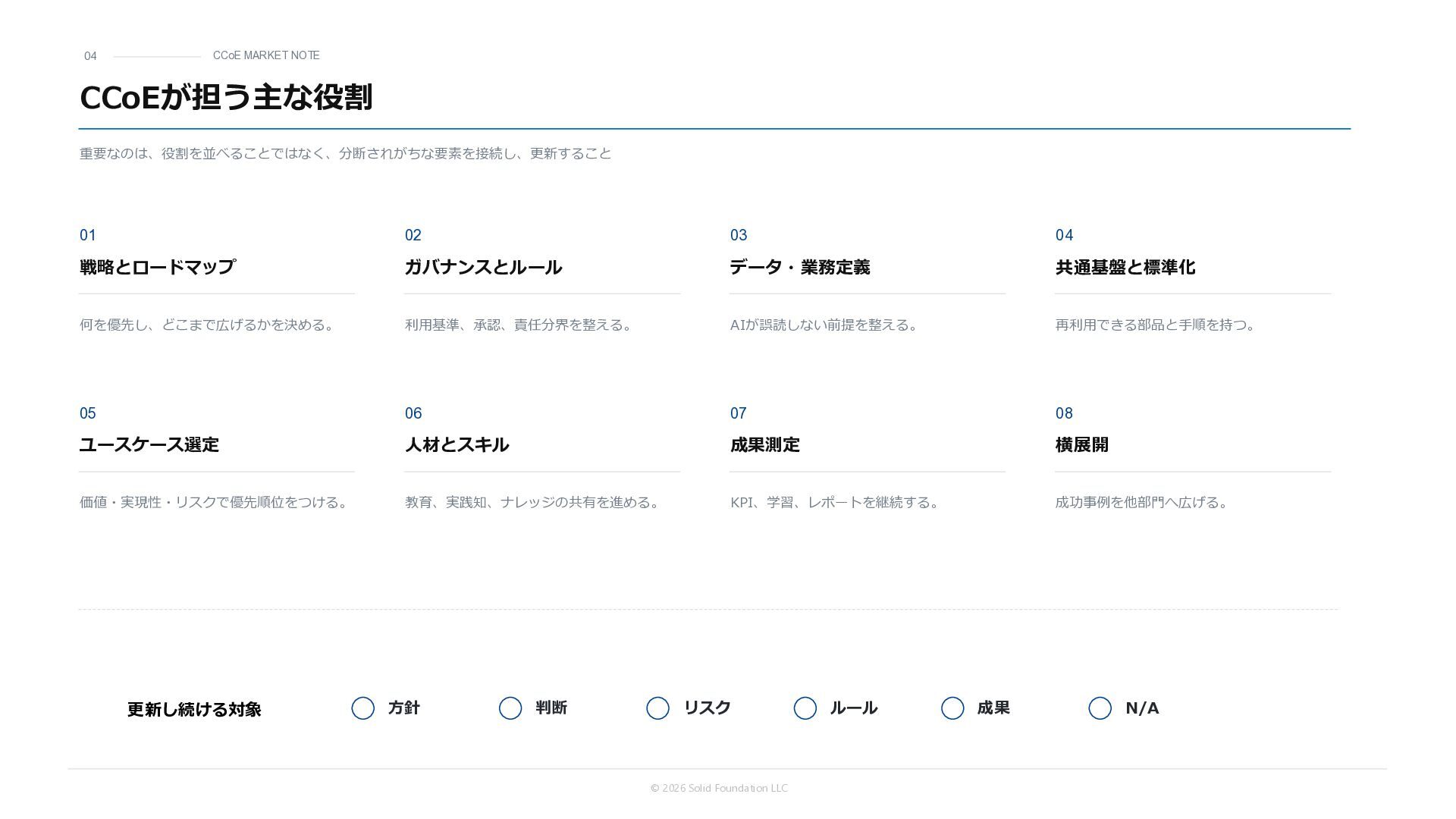Click the description 利用基準、承認、責任分界を整える。
Screen dimensions: 1456x819
[x=519, y=325]
